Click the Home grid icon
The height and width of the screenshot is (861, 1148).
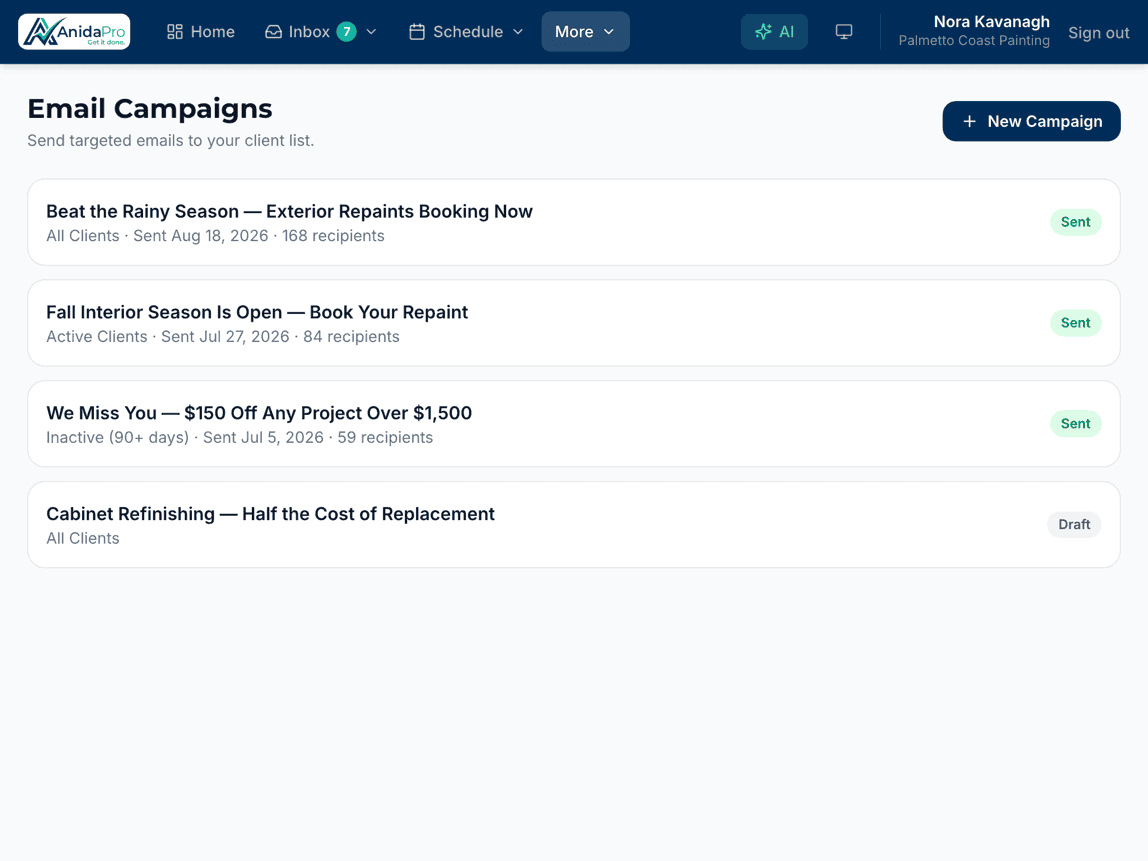coord(175,31)
